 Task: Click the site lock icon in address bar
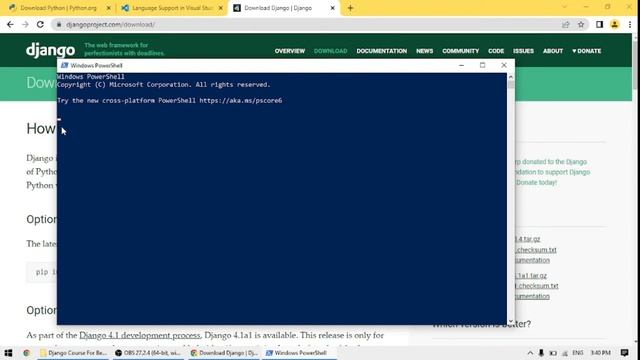pos(59,24)
